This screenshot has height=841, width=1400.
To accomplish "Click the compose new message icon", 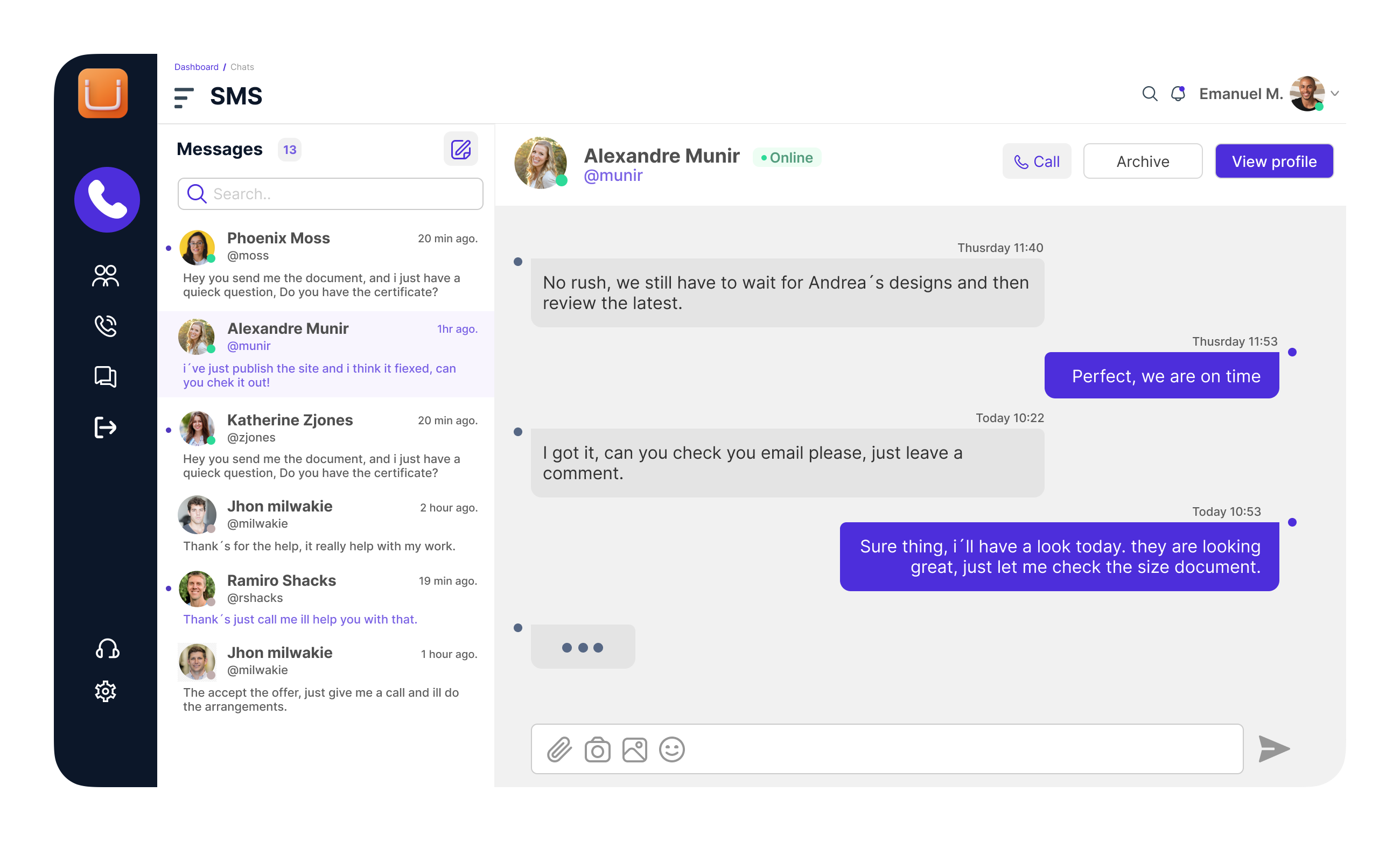I will pyautogui.click(x=460, y=150).
